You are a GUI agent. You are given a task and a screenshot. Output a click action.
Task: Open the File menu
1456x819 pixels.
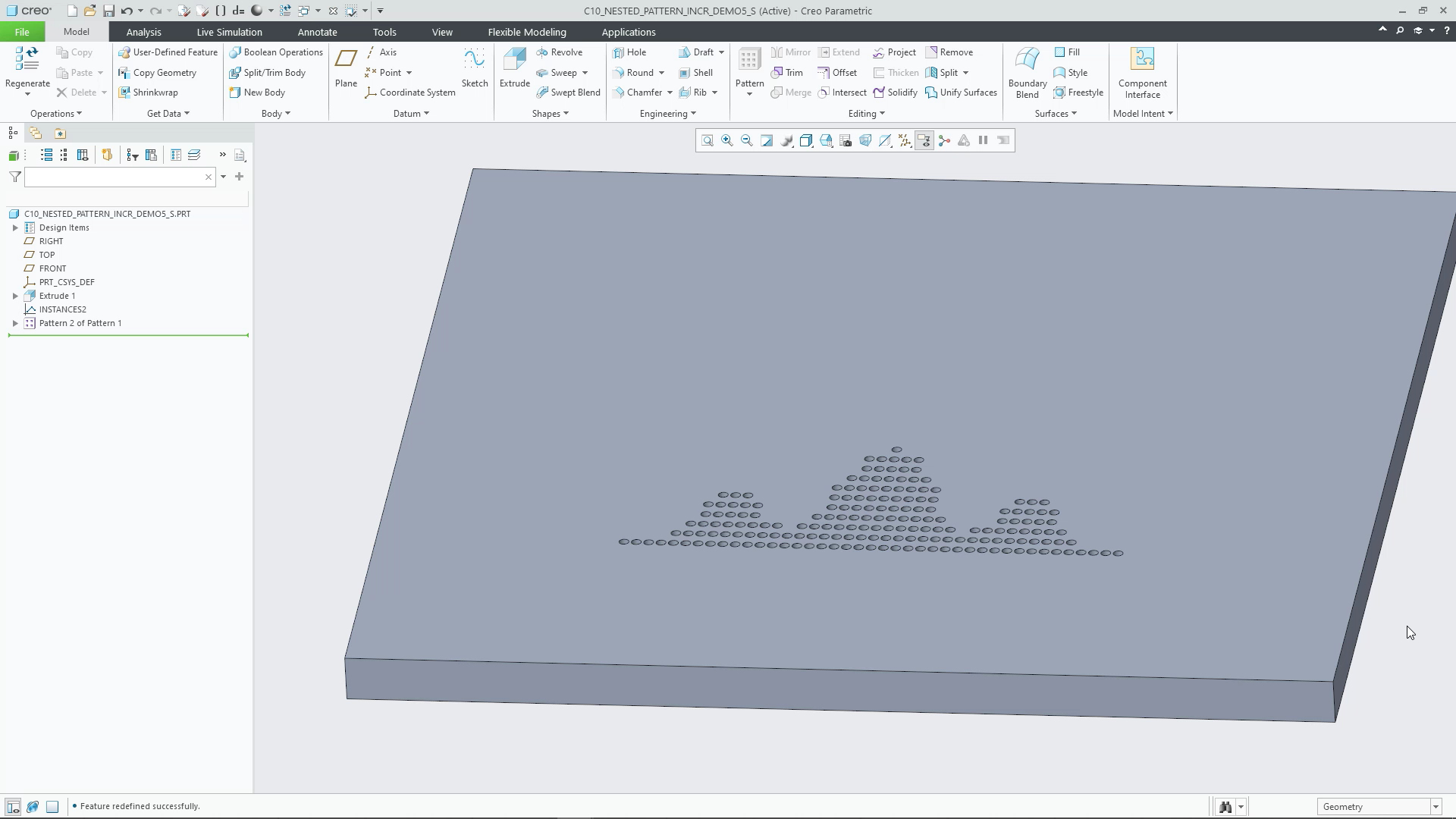(x=22, y=32)
